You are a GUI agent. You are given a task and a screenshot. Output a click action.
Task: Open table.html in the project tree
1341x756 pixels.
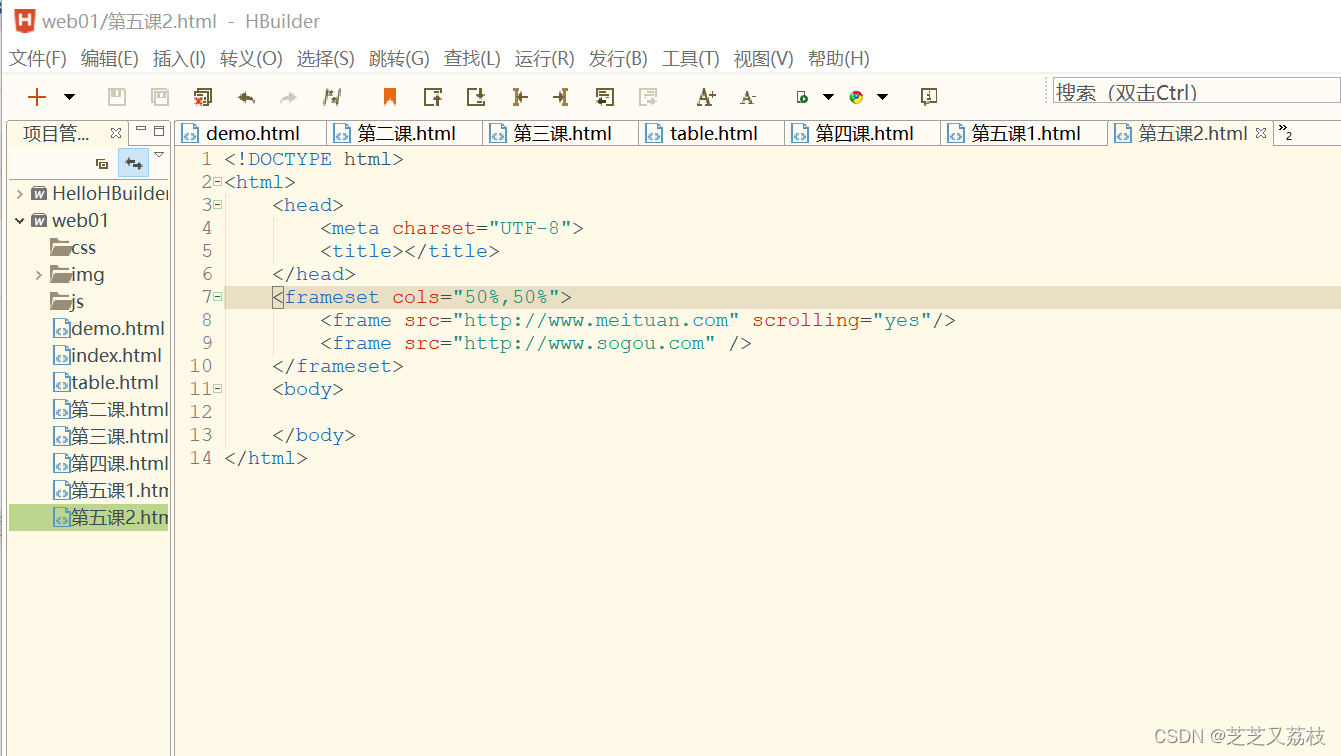point(105,383)
